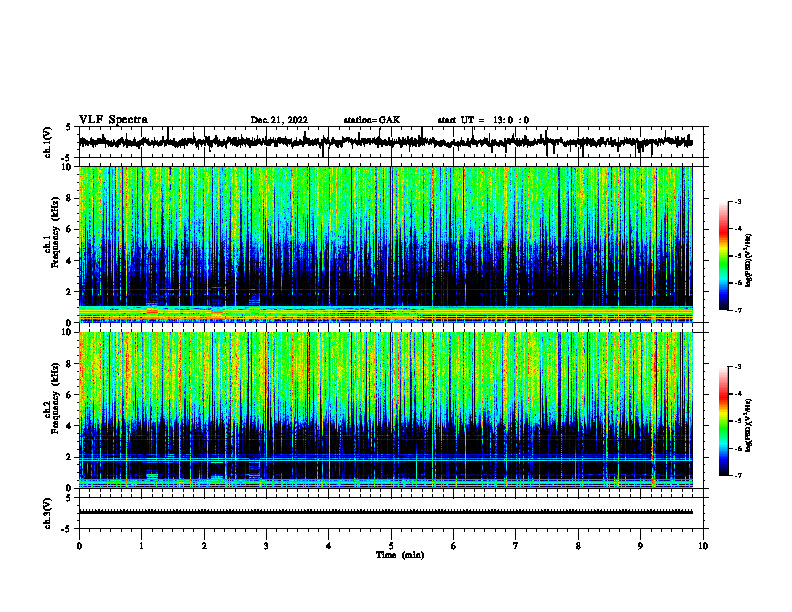Click time axis tick label "5"
Image resolution: width=792 pixels, height=612 pixels.
391,546
